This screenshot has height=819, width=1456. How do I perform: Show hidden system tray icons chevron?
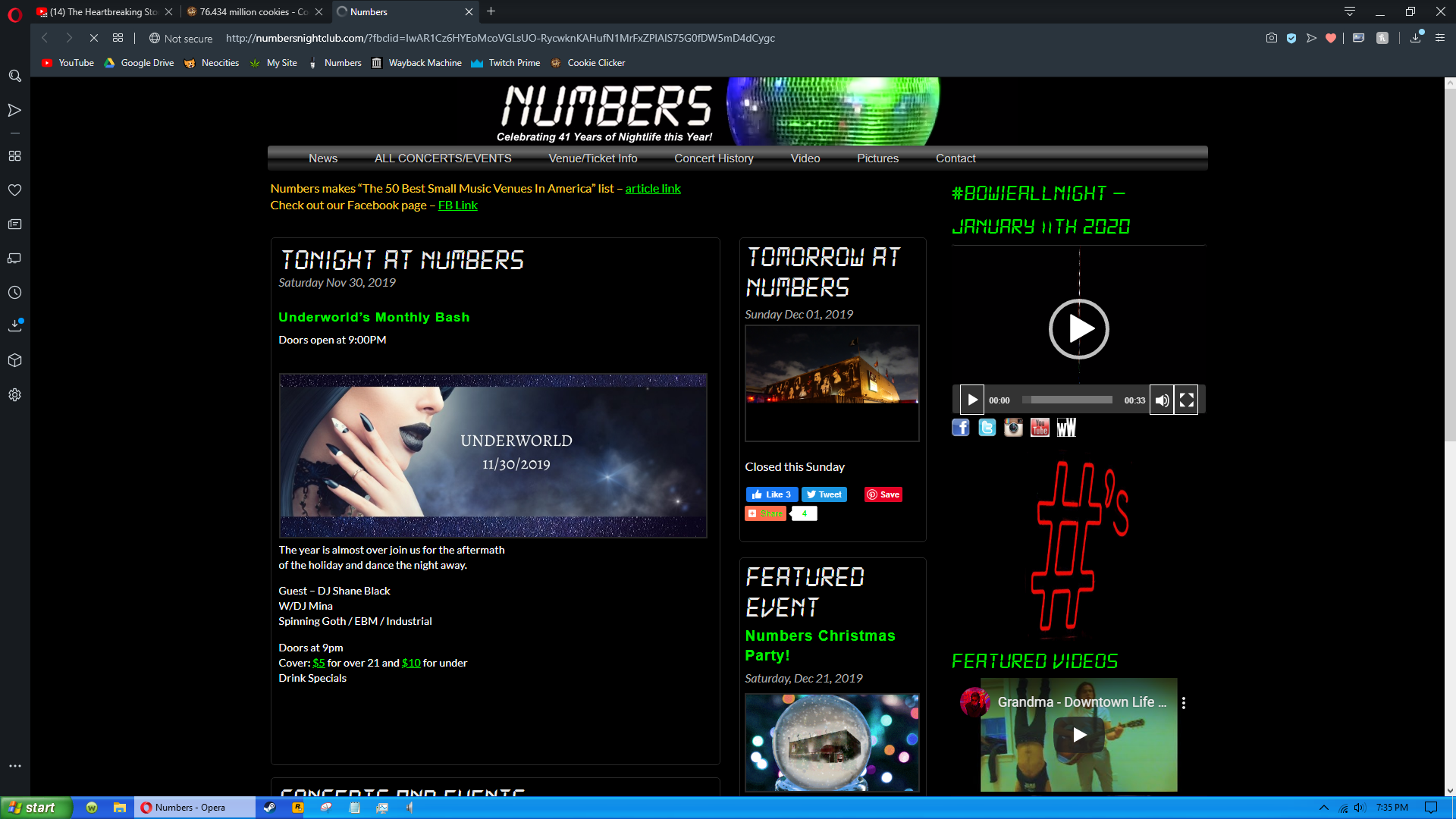tap(1323, 808)
